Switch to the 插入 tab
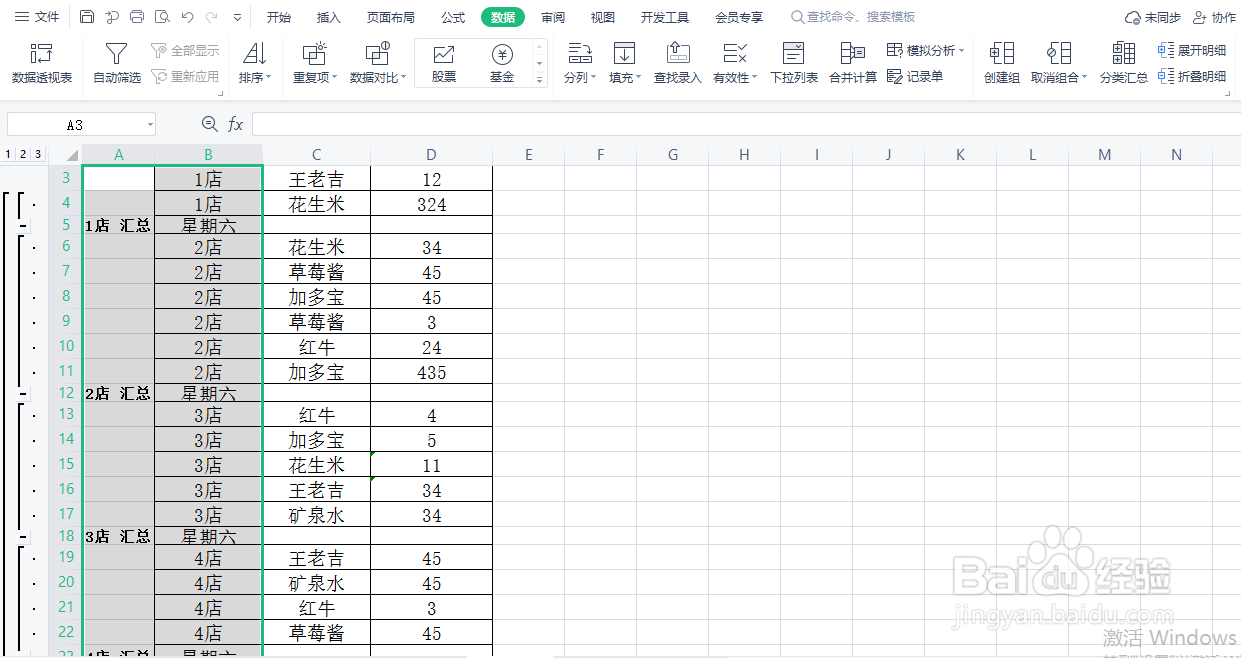The width and height of the screenshot is (1241, 658). point(329,17)
